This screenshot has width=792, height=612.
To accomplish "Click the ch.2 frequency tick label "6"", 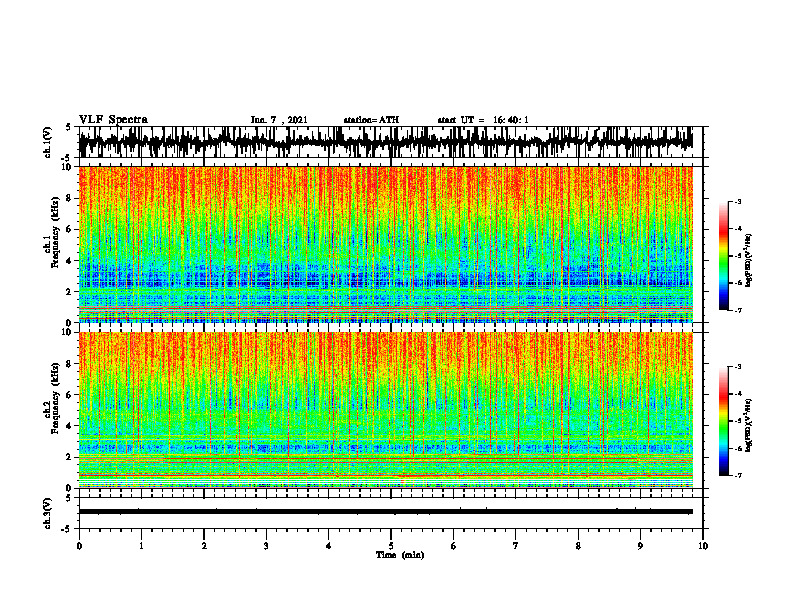I will 70,395.
